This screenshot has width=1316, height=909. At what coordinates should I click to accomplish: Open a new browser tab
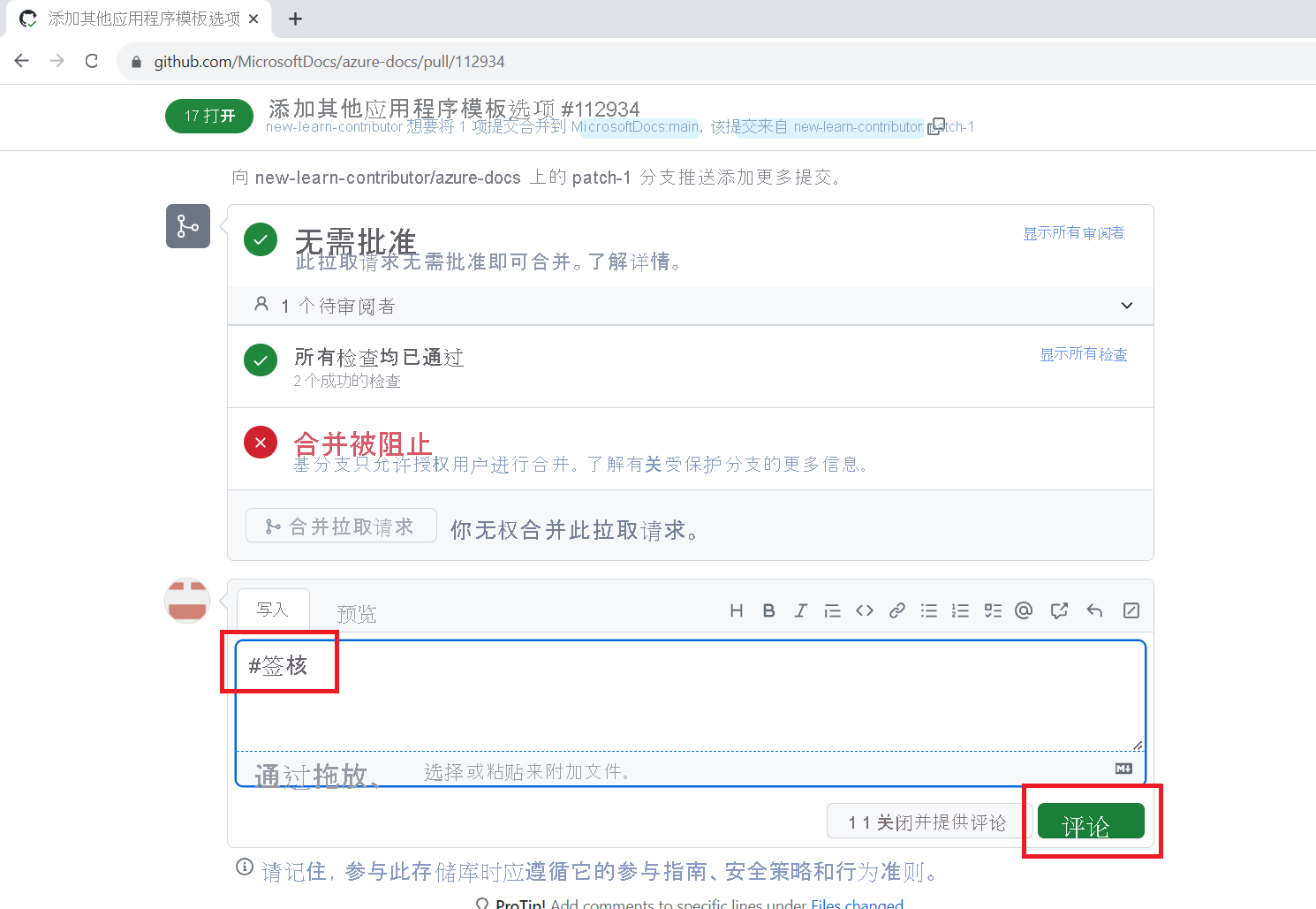[295, 19]
